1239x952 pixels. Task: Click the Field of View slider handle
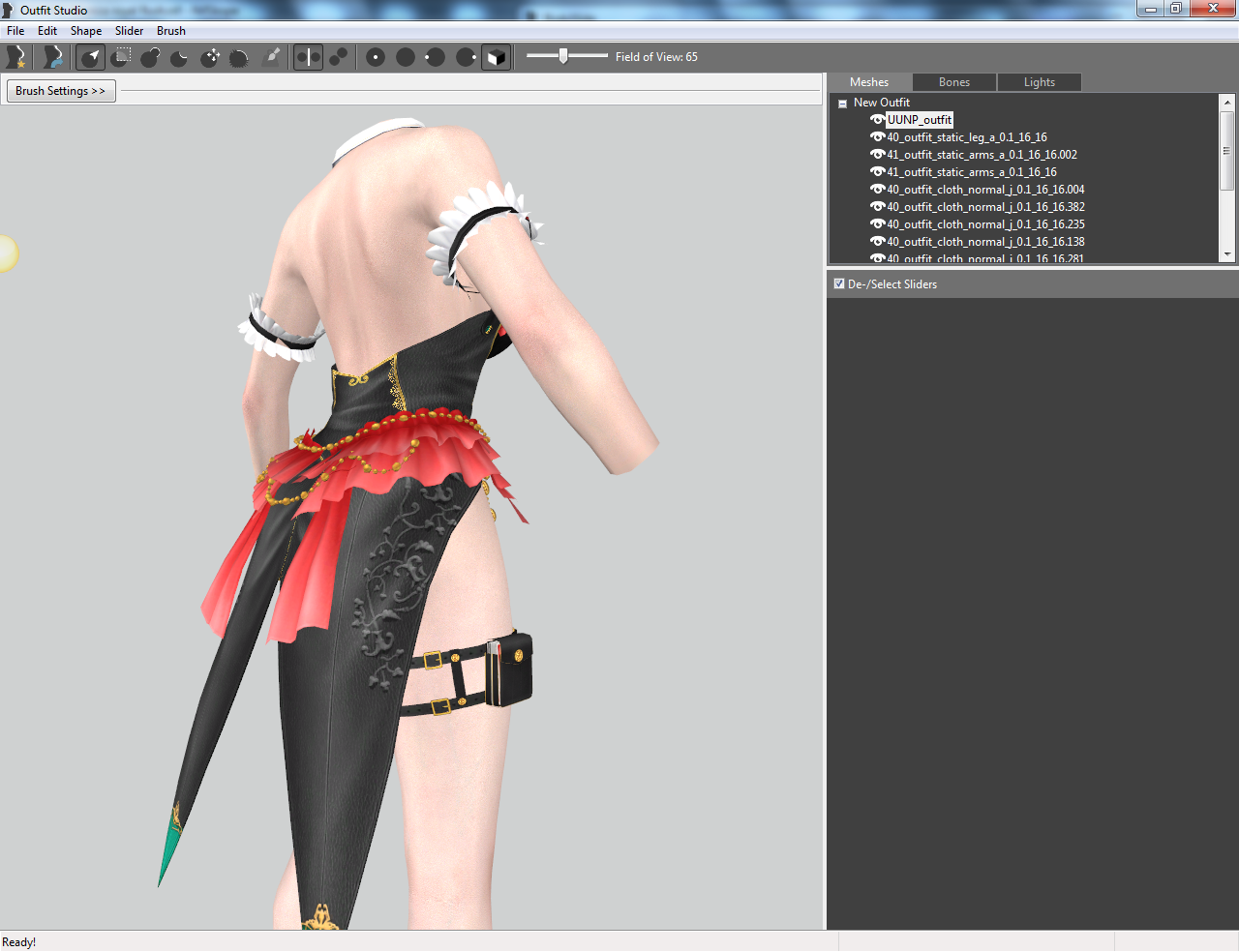[x=563, y=56]
